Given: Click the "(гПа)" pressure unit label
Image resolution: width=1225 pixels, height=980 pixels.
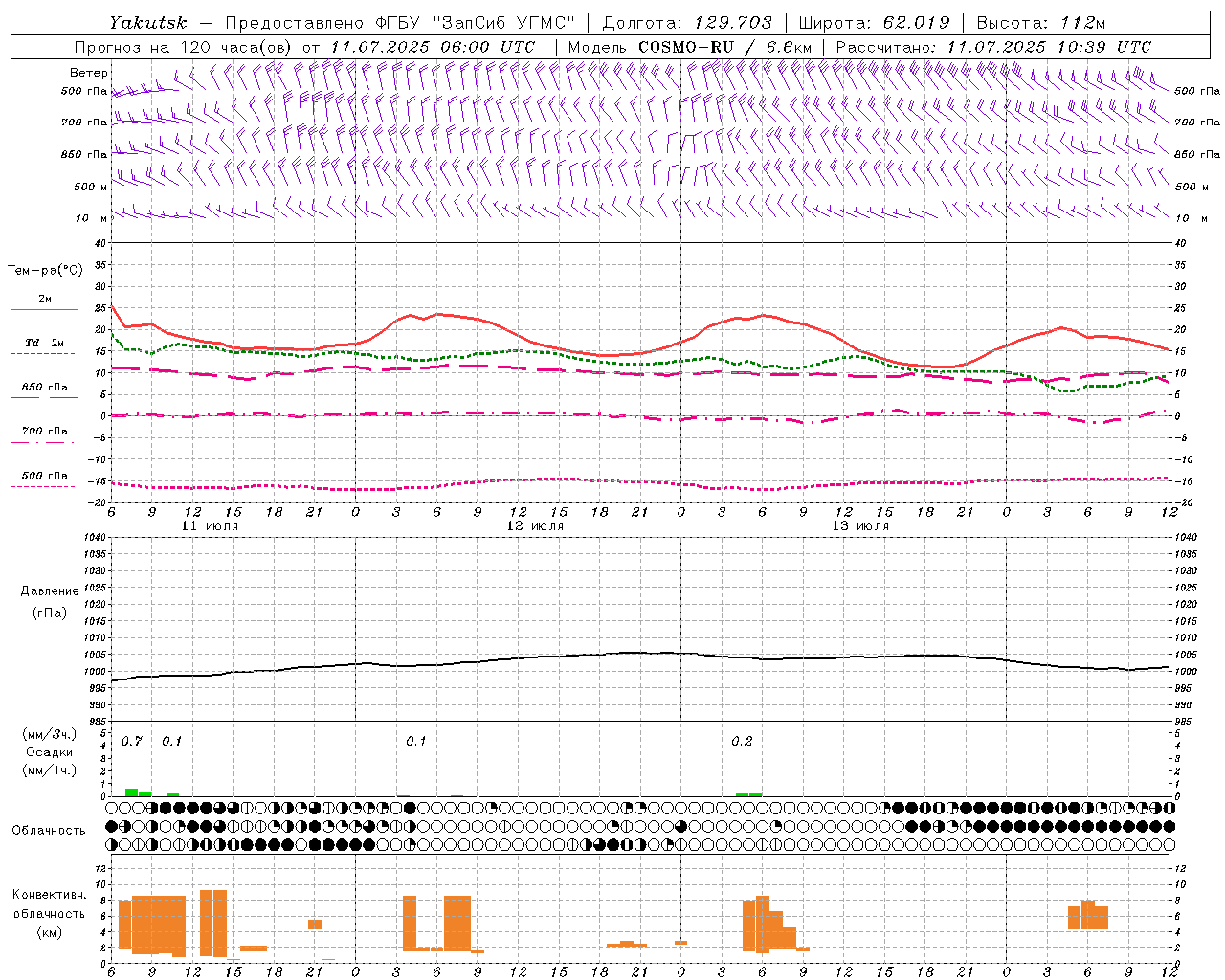Looking at the screenshot, I should (x=50, y=612).
